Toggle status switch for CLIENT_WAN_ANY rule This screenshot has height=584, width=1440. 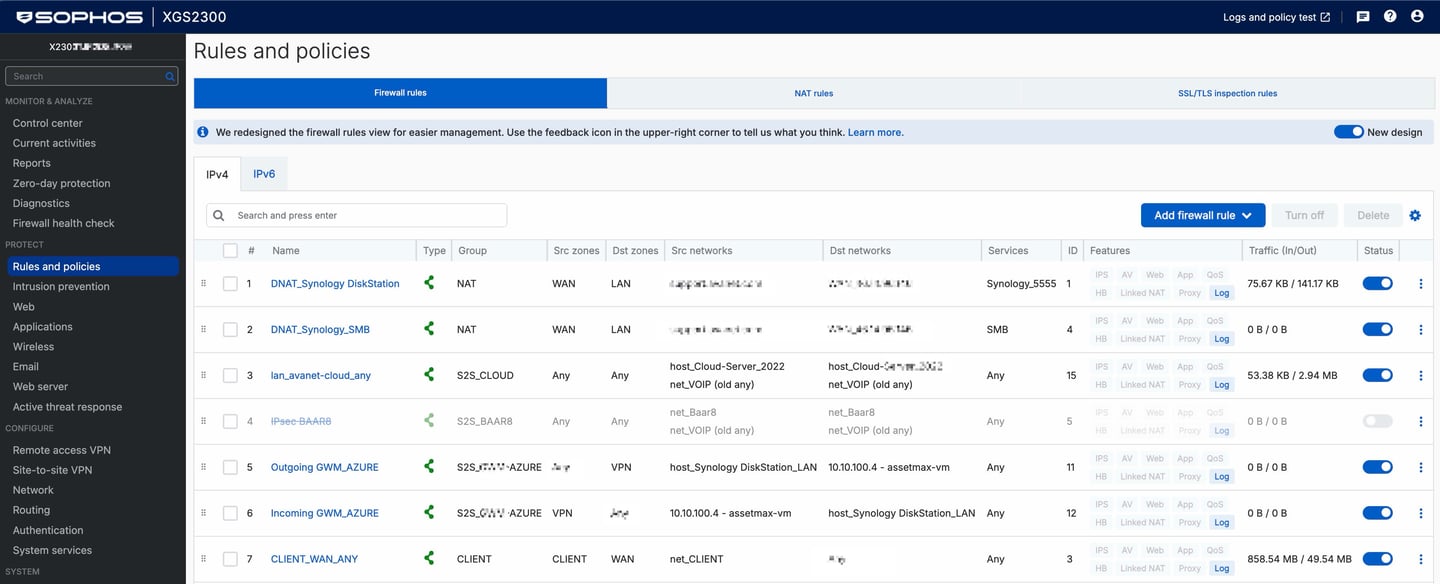pos(1378,559)
